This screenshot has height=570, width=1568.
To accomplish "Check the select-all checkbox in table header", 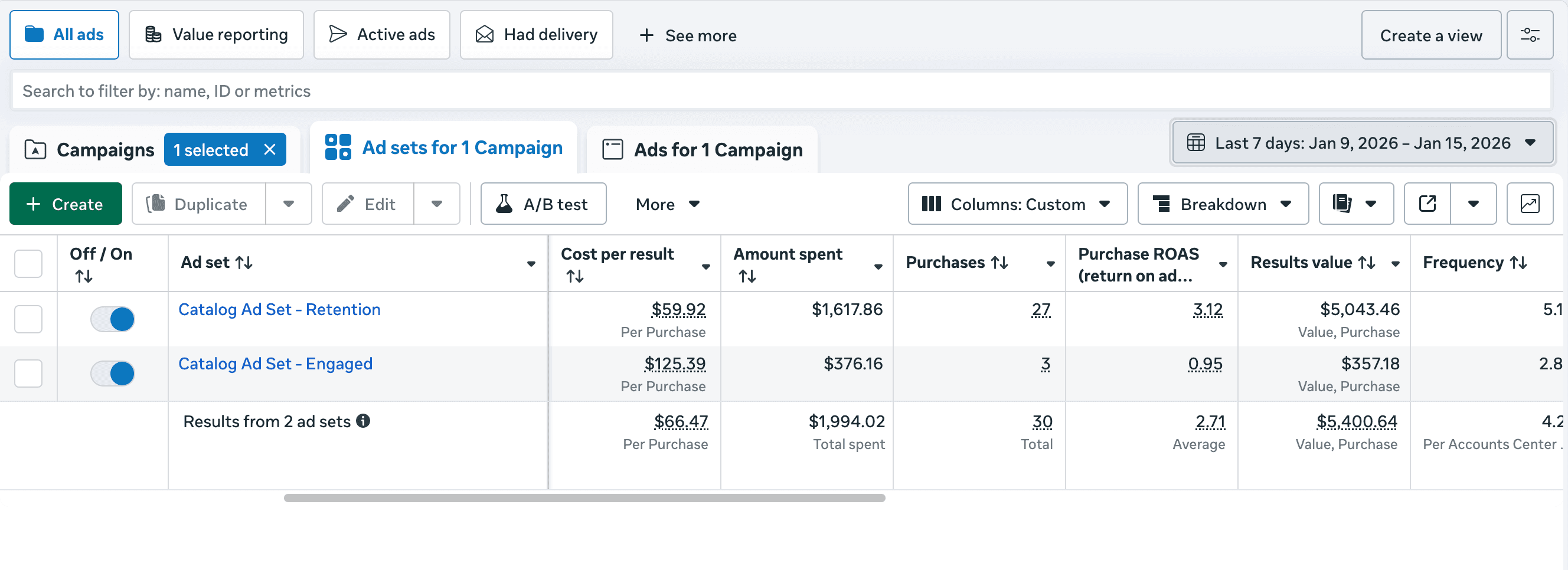I will point(28,263).
